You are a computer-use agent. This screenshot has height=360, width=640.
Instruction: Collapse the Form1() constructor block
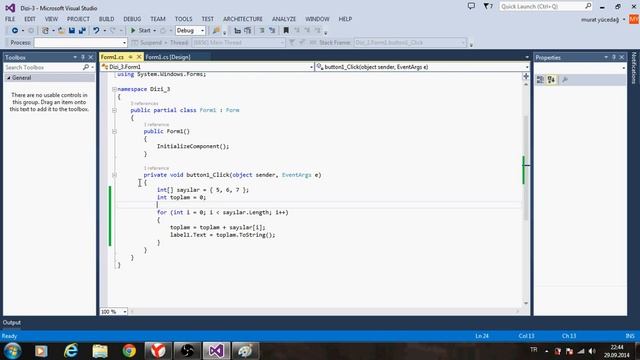[114, 131]
